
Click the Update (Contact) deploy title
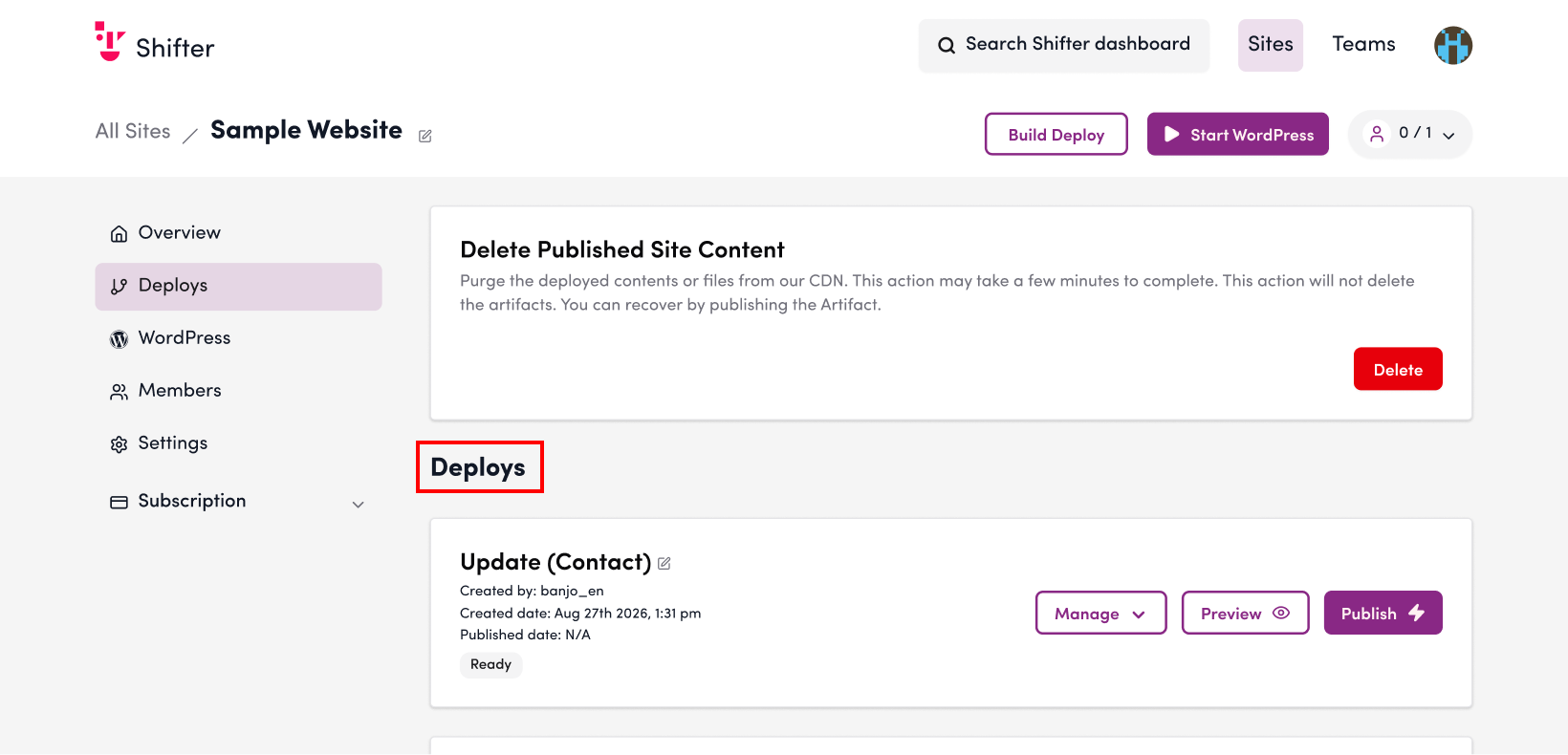555,562
